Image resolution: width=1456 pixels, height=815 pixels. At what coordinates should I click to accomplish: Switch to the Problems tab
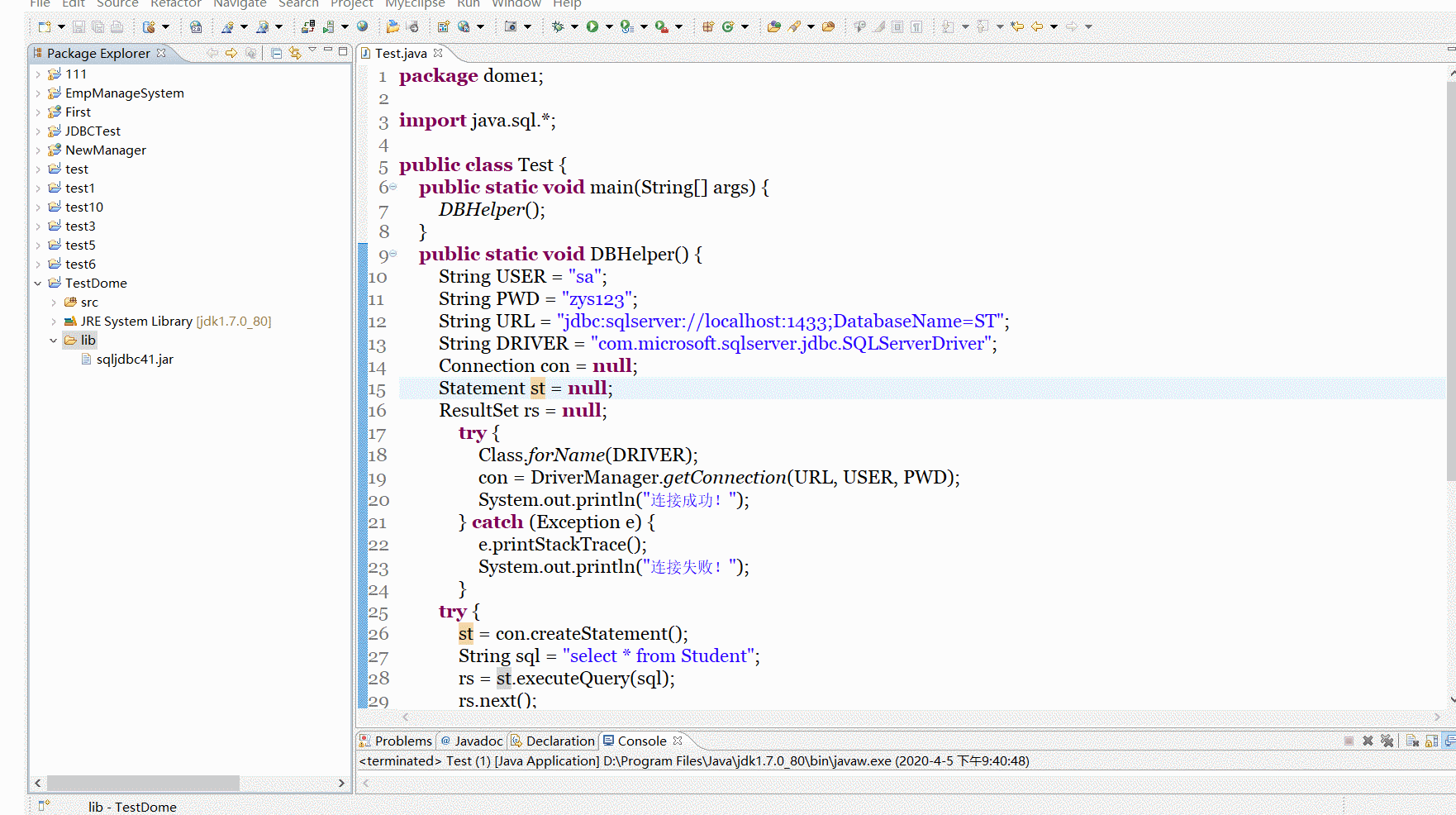pos(403,741)
